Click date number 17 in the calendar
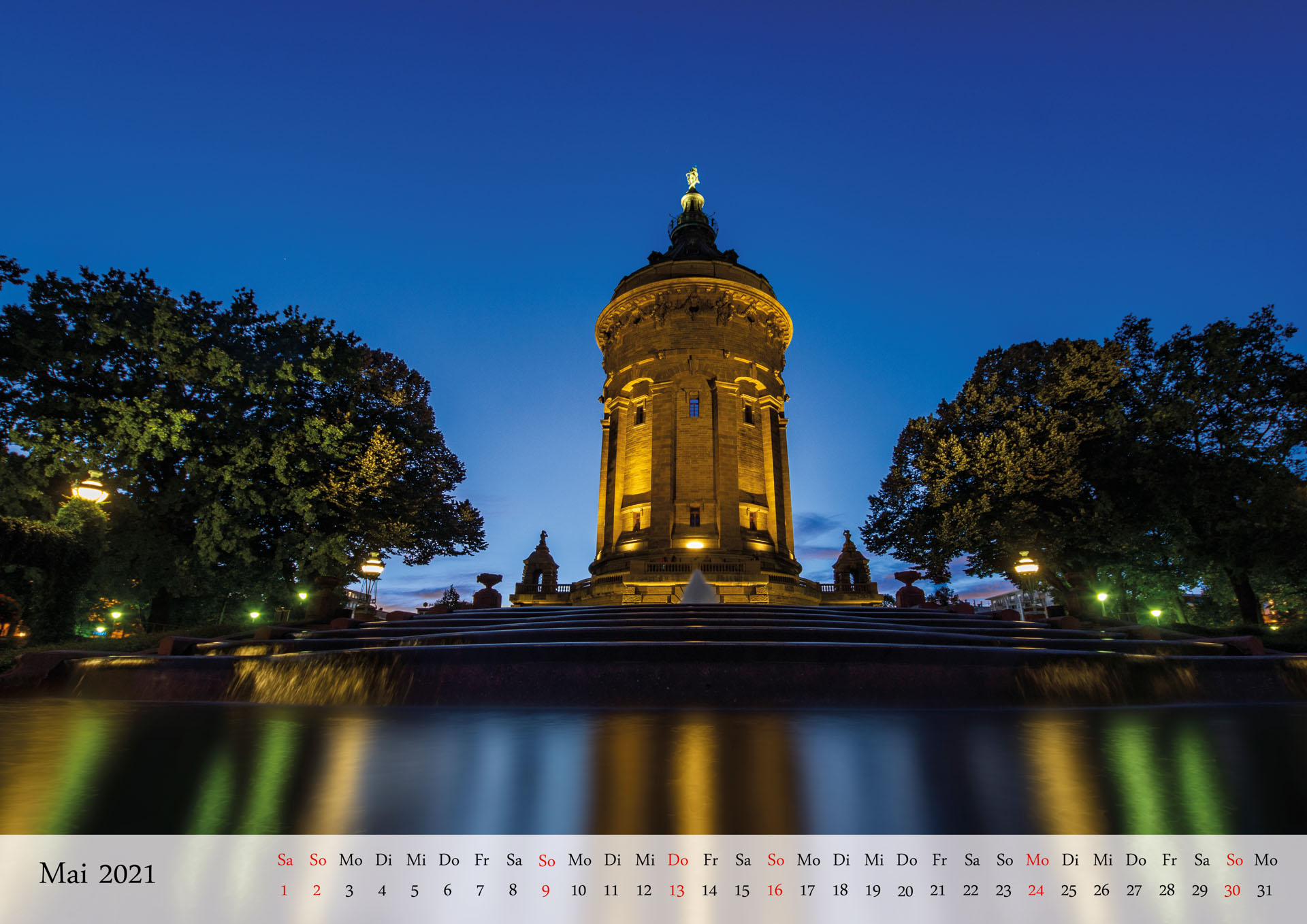This screenshot has width=1307, height=924. coord(807,890)
